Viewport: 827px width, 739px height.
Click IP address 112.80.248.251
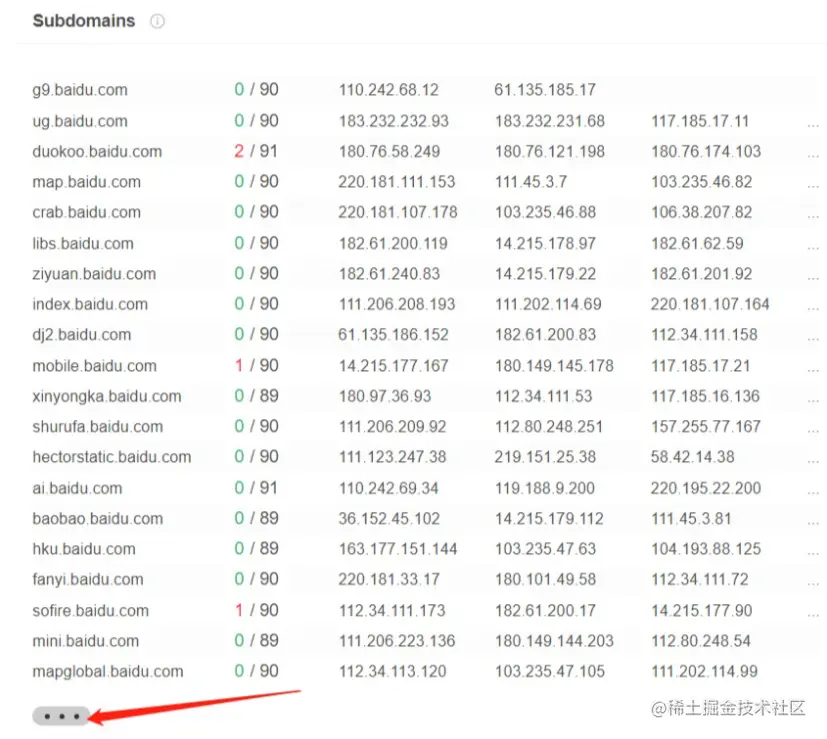pos(549,426)
